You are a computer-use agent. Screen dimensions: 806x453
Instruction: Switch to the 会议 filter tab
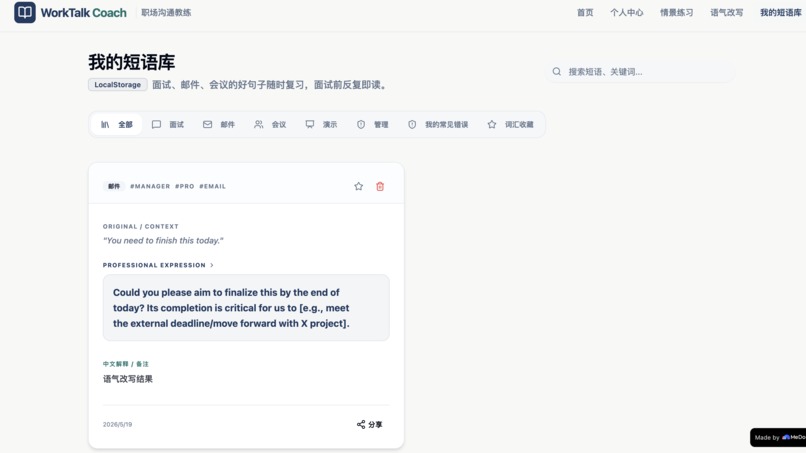click(270, 124)
